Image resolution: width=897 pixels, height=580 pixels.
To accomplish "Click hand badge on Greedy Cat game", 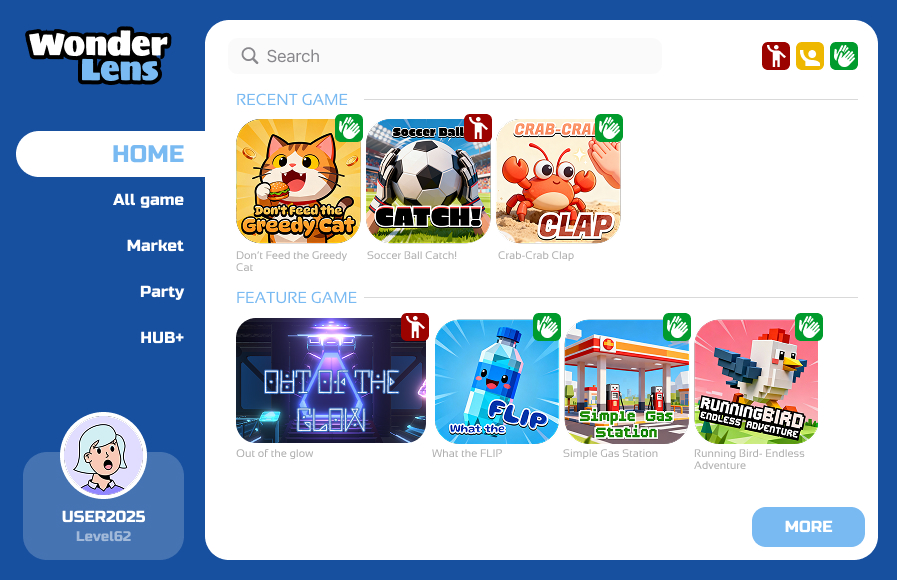I will coord(349,128).
